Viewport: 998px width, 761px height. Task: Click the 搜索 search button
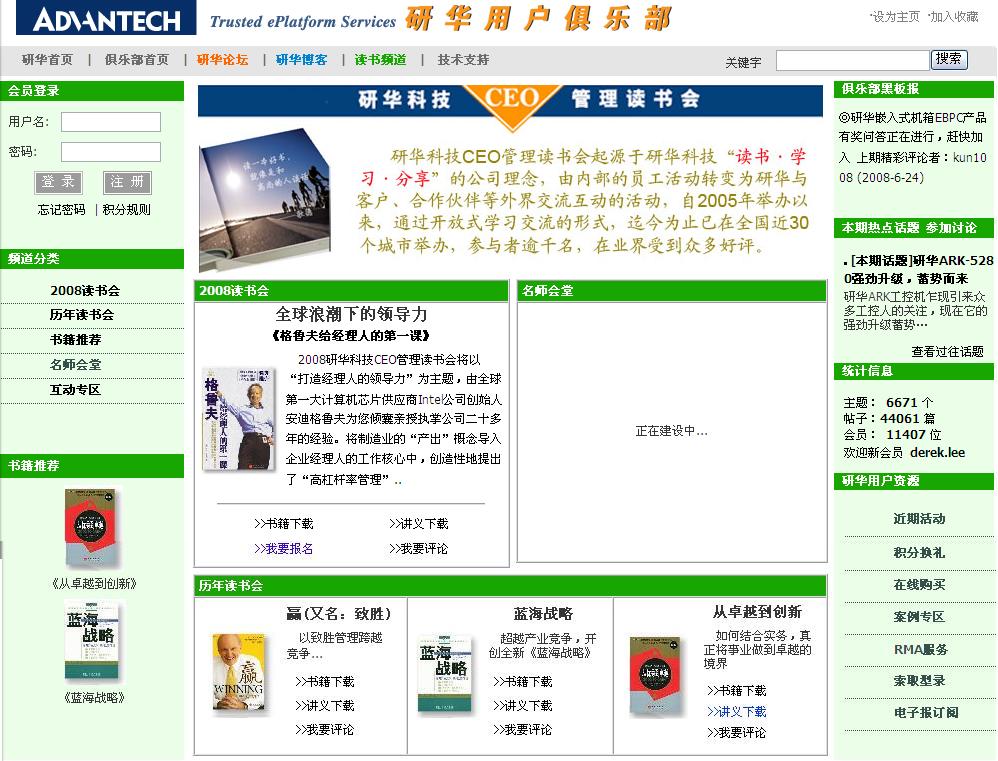[949, 60]
